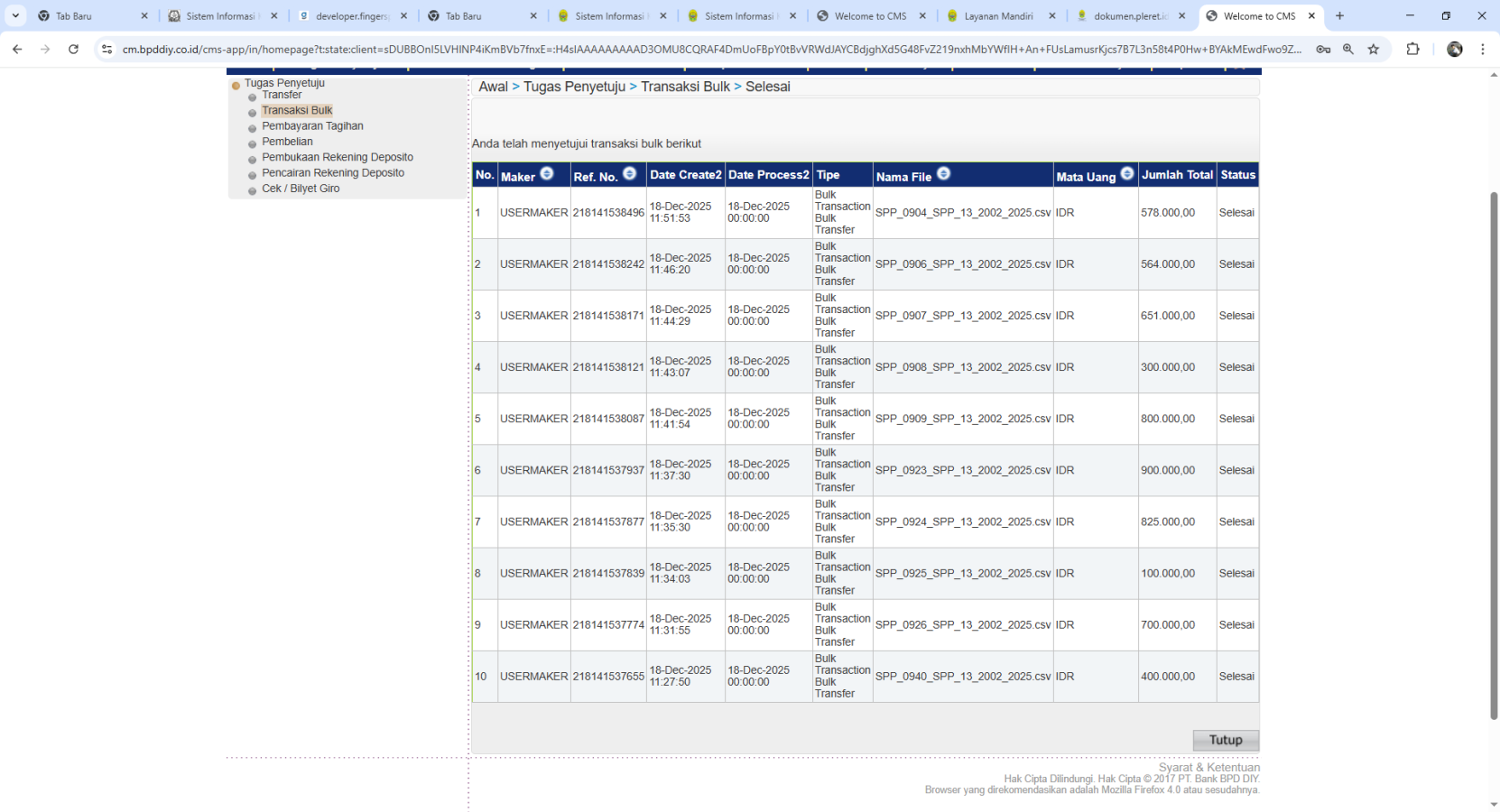Open the browser zoom magnifier icon
1500x812 pixels.
(1347, 50)
